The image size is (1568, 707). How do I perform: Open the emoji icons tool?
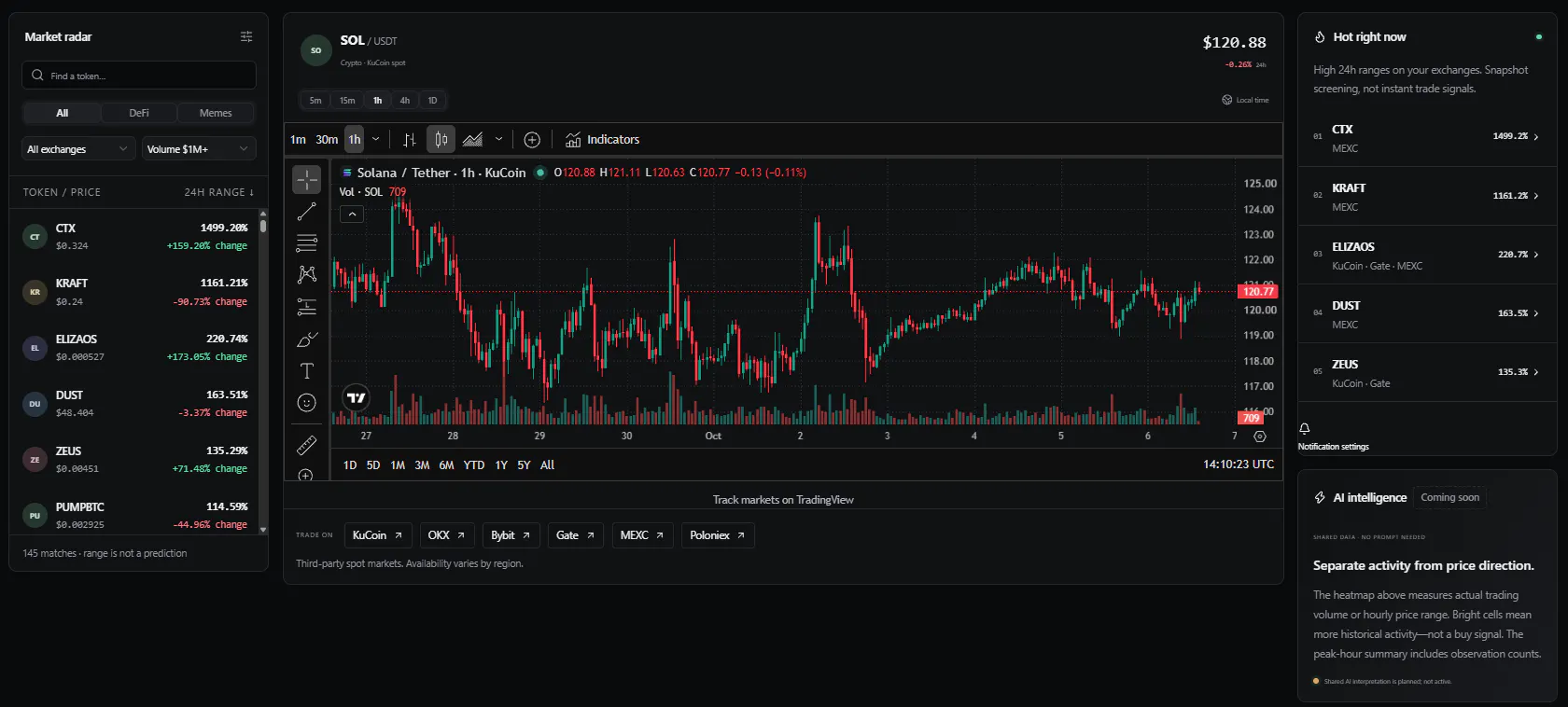[x=306, y=403]
